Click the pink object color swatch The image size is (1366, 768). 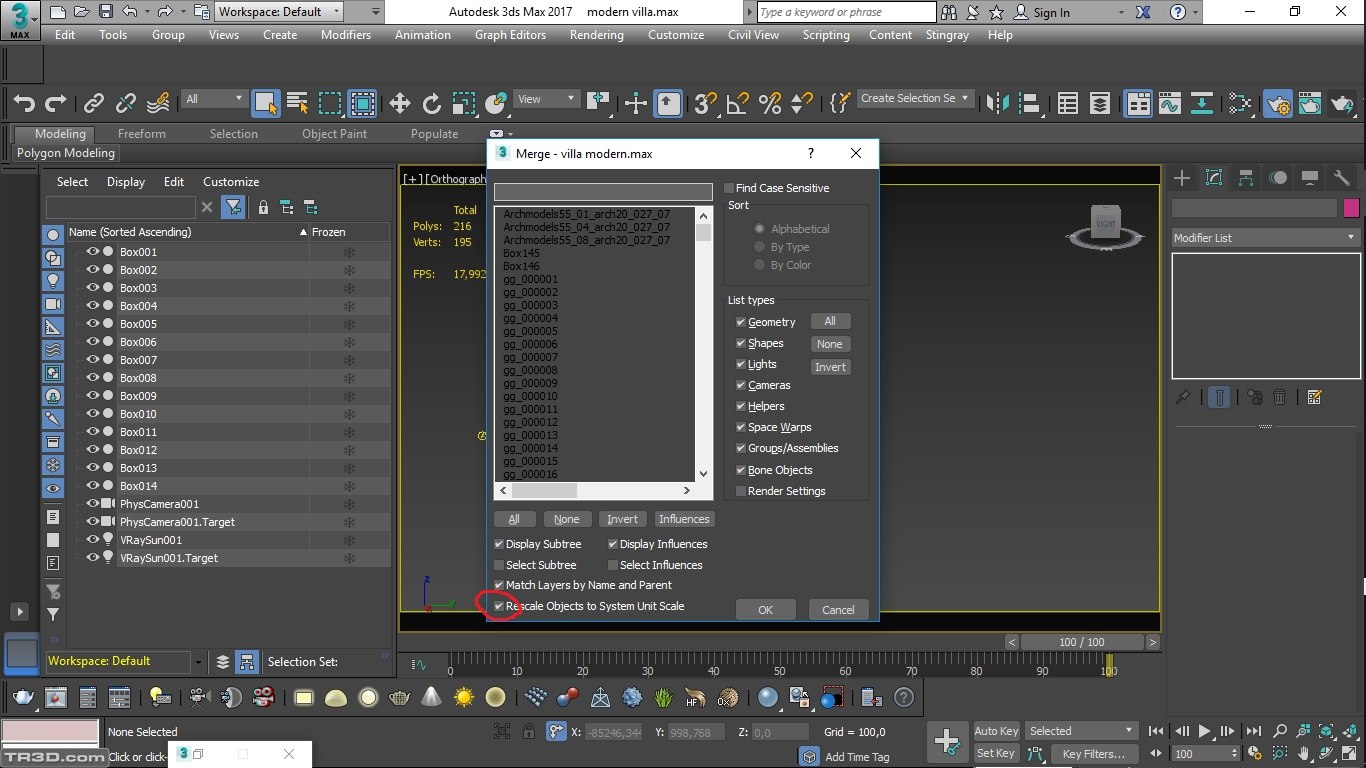point(1351,208)
